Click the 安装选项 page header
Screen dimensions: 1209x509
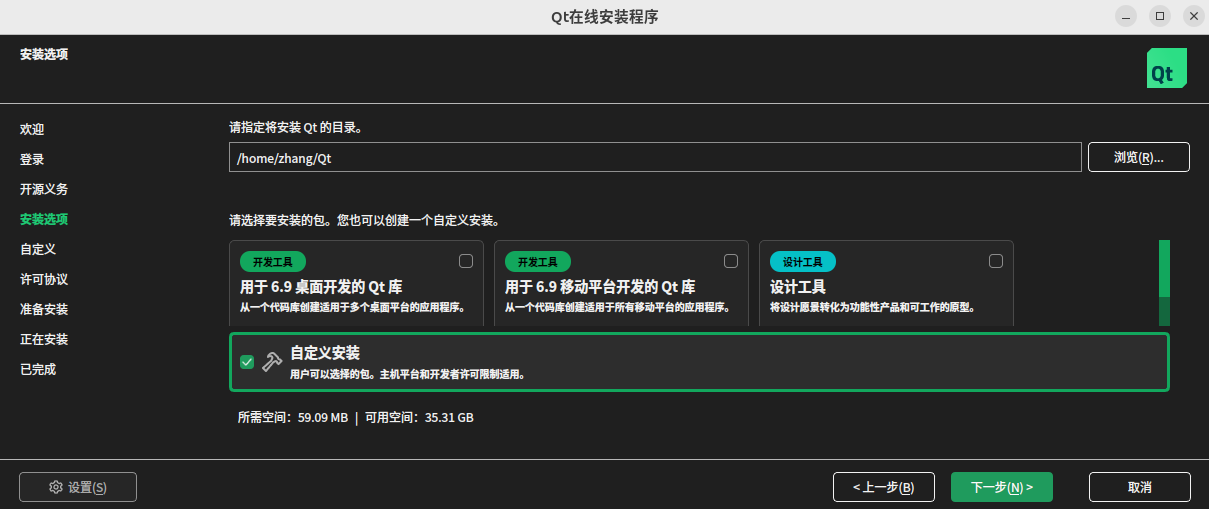(44, 54)
